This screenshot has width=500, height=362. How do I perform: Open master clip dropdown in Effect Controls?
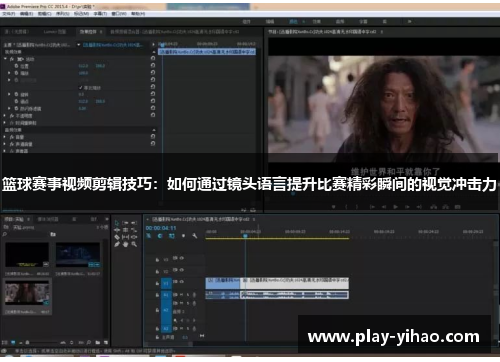(x=78, y=45)
